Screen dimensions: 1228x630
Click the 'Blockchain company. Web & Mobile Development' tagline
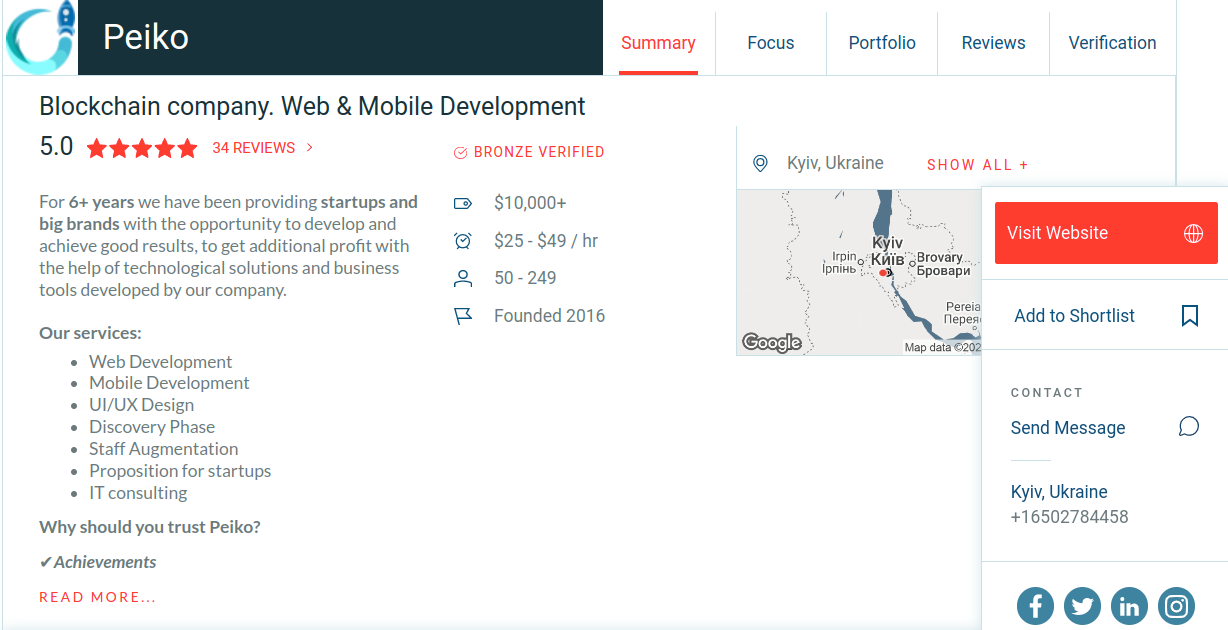coord(312,106)
